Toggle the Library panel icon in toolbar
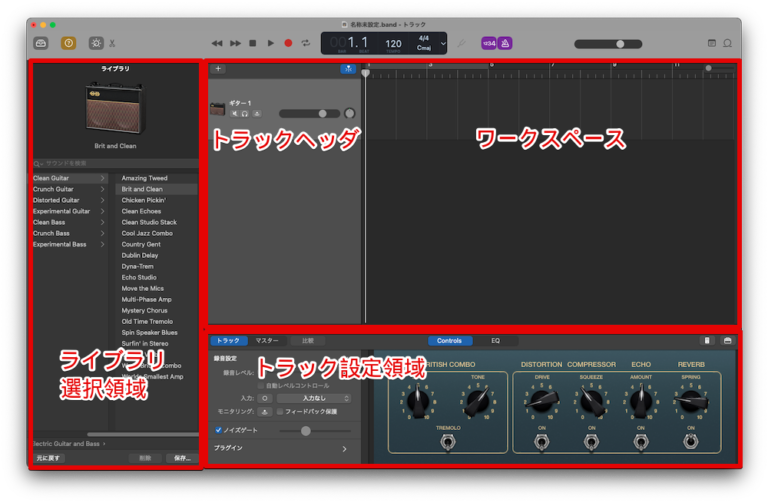The width and height of the screenshot is (768, 503). (x=41, y=43)
